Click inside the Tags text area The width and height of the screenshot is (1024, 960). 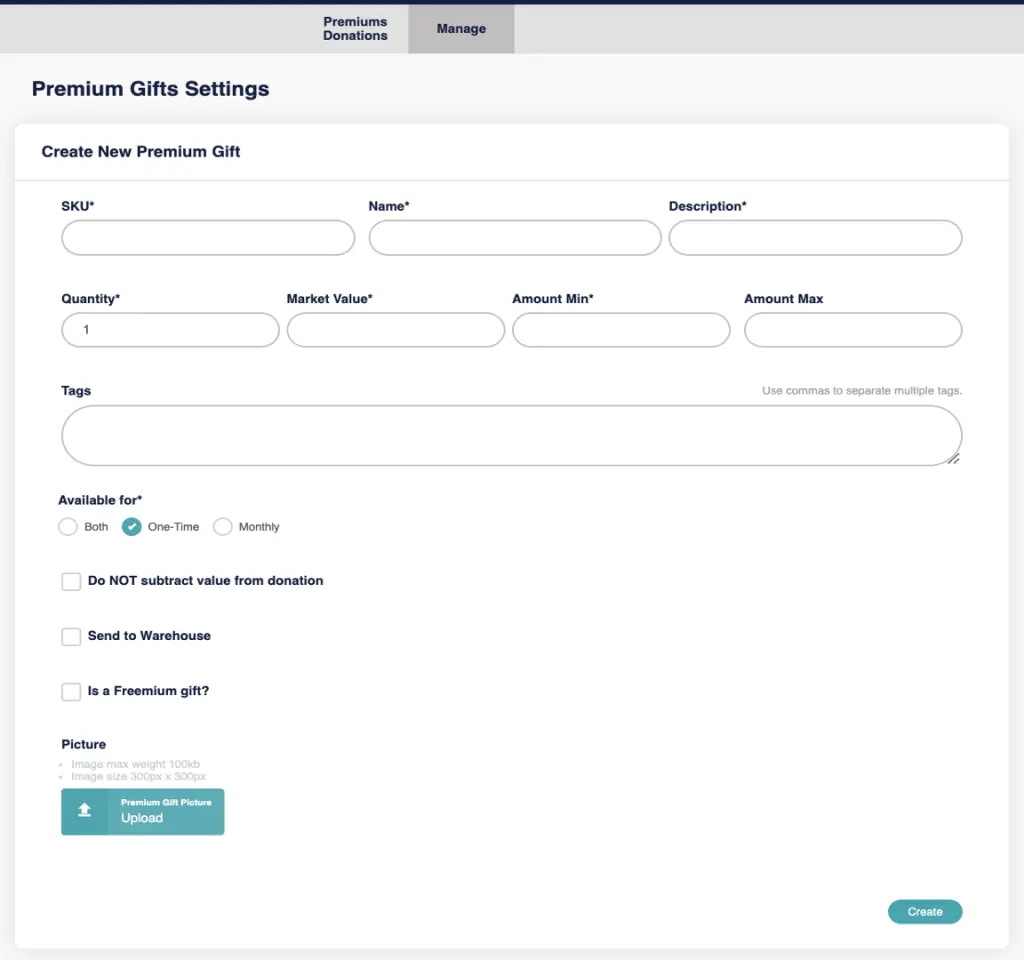click(x=511, y=436)
